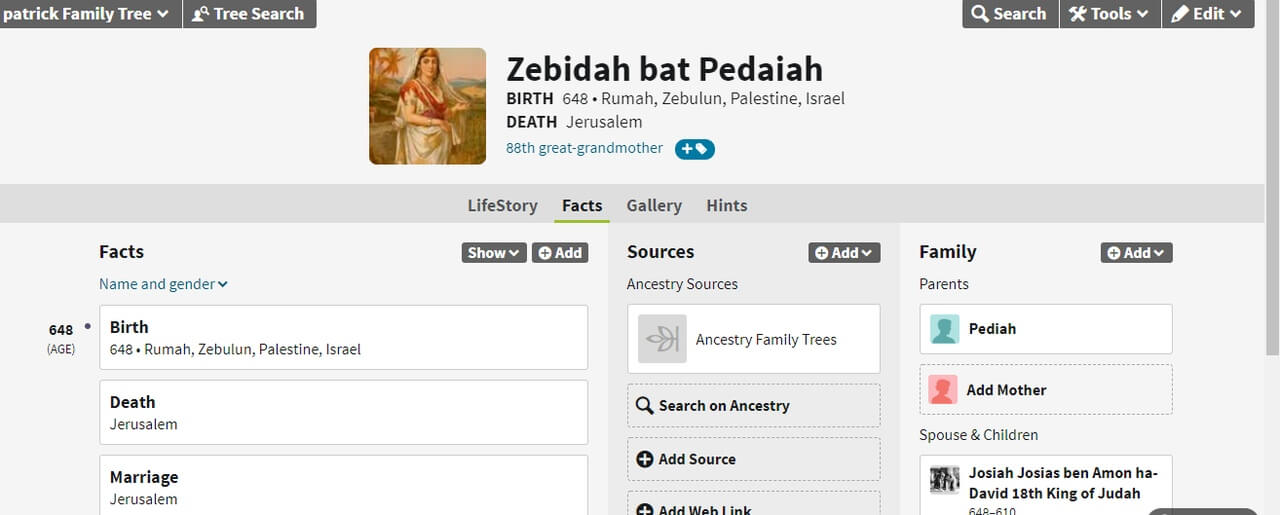1280x515 pixels.
Task: Click the Search button in top bar
Action: (x=1010, y=14)
